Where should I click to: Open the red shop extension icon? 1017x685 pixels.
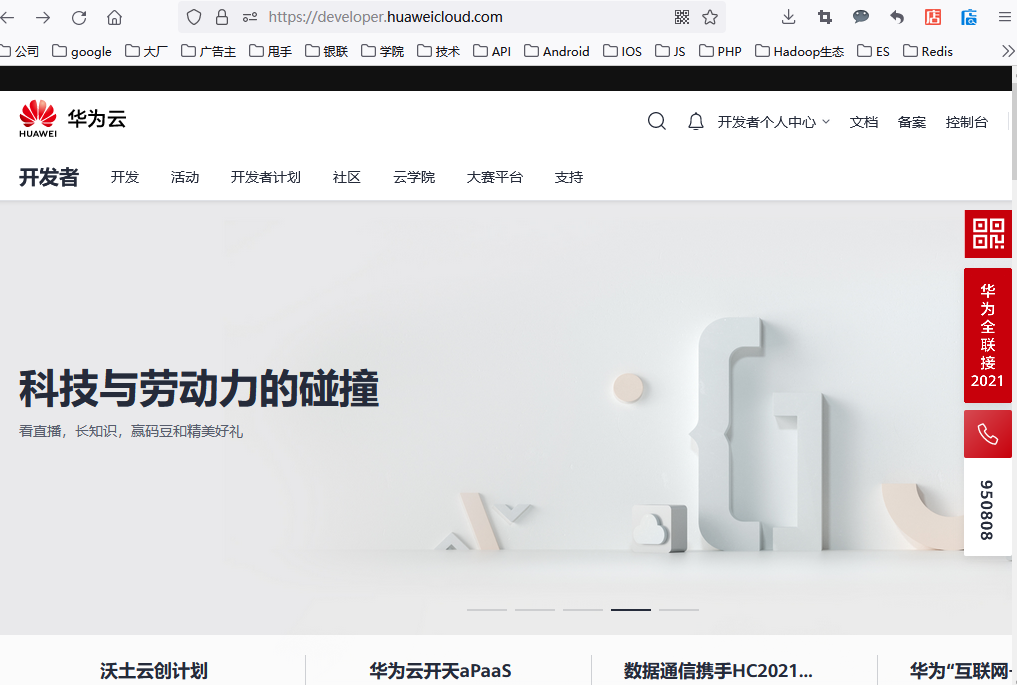pyautogui.click(x=933, y=17)
